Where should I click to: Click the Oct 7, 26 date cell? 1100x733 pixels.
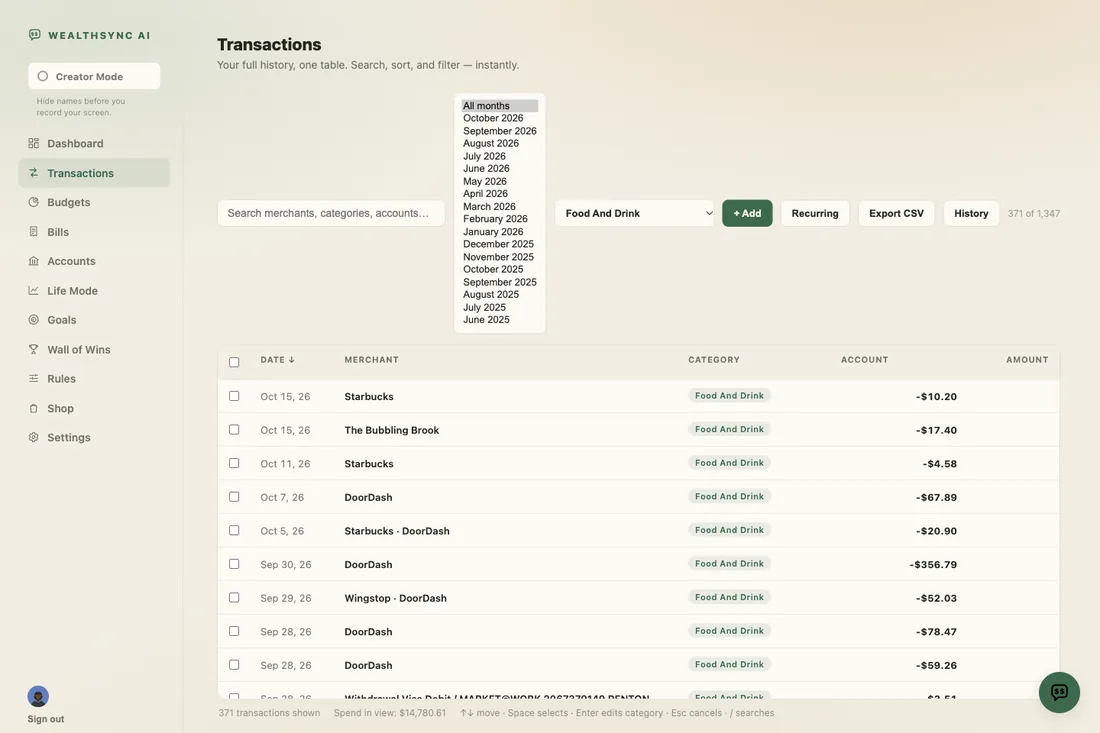(282, 497)
